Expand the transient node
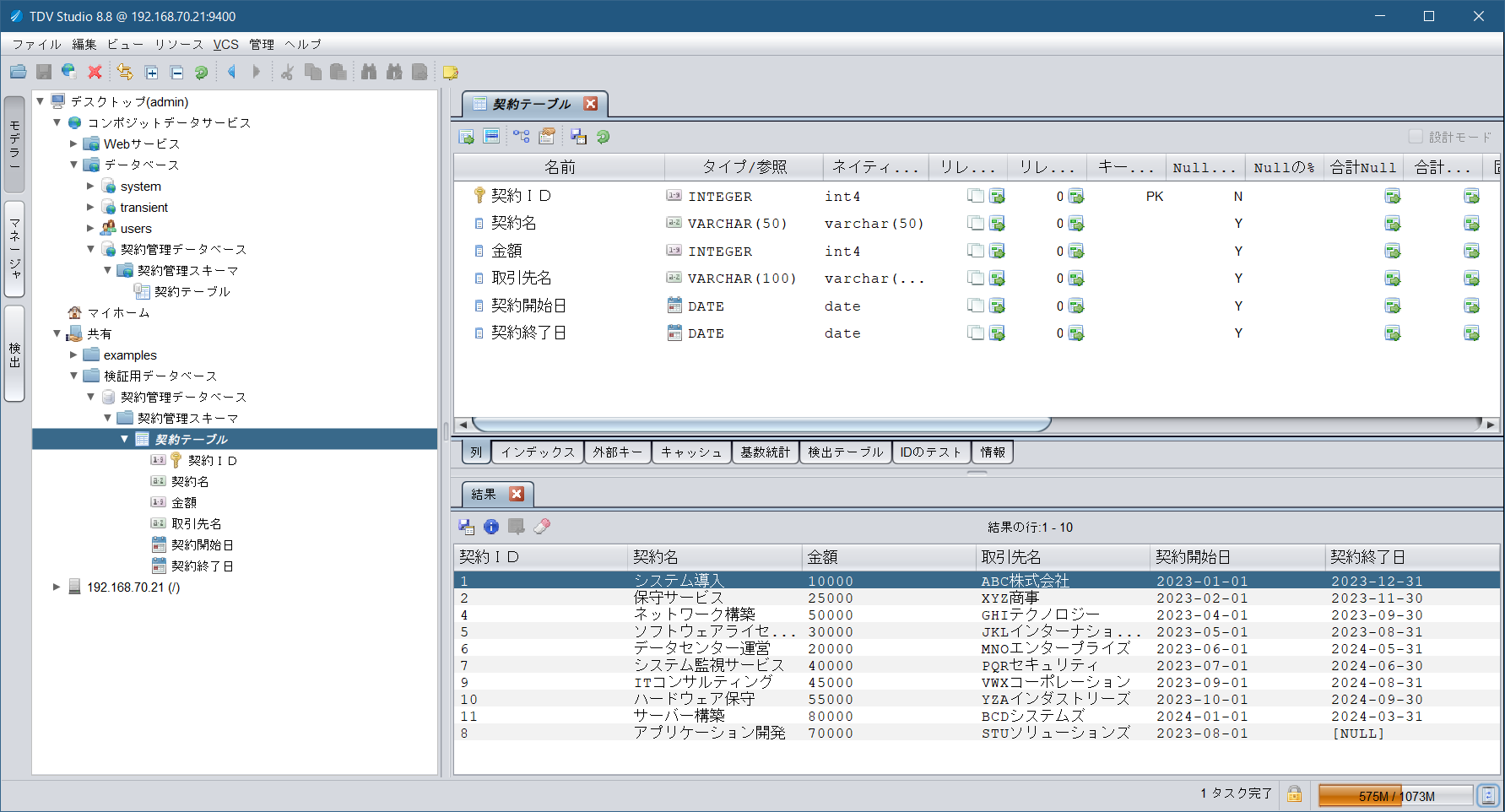This screenshot has width=1505, height=812. (90, 207)
